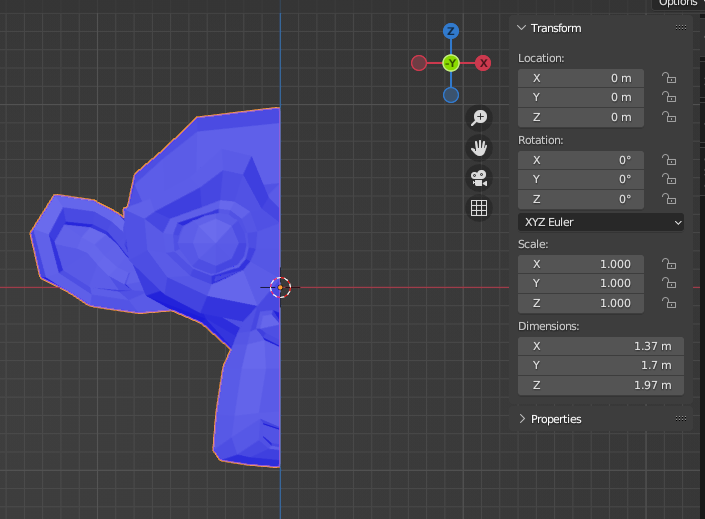Screen dimensions: 705x519
Task: Click the Rotation Y value field
Action: point(581,179)
